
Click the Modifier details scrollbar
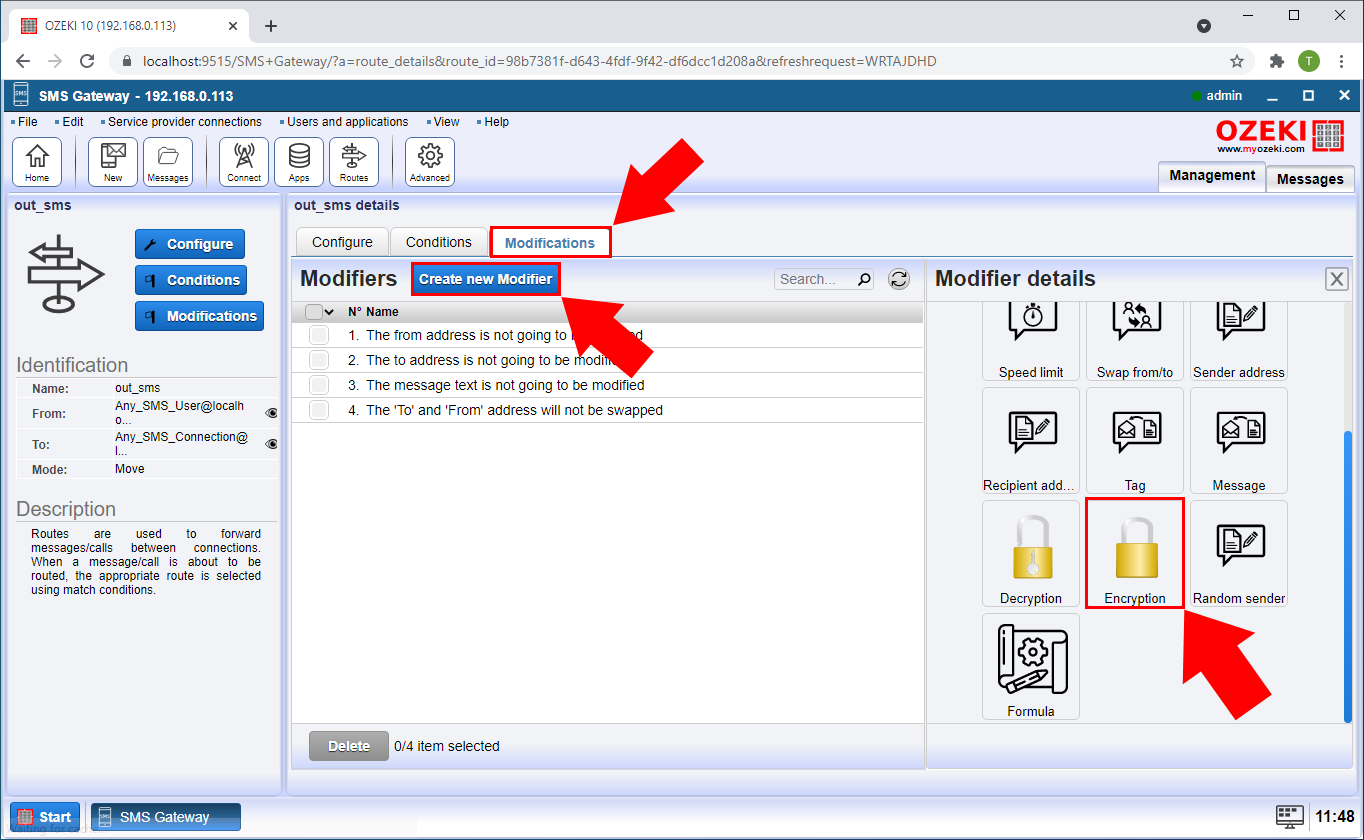[x=1347, y=575]
